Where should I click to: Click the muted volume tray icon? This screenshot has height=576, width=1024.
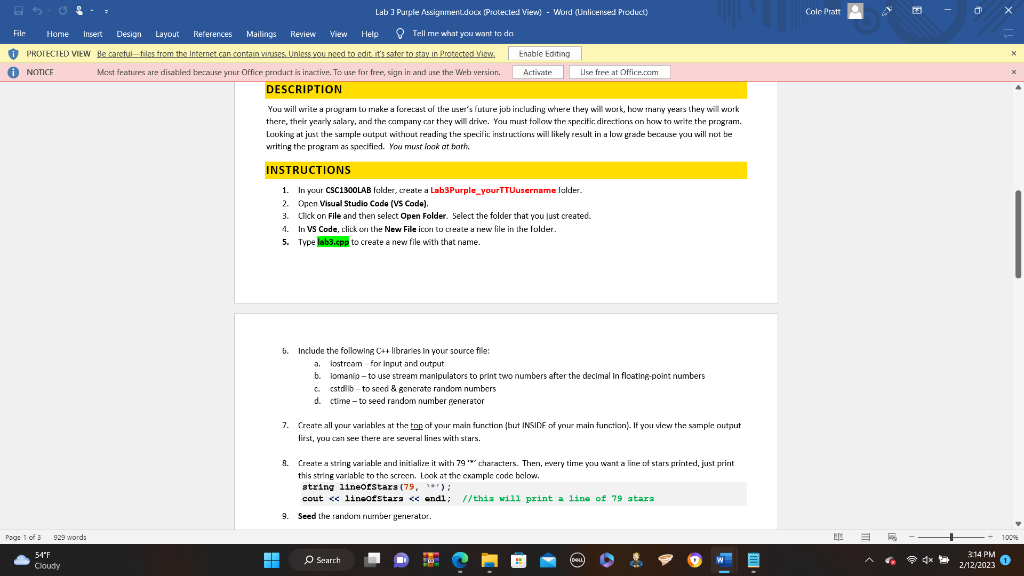tap(927, 560)
